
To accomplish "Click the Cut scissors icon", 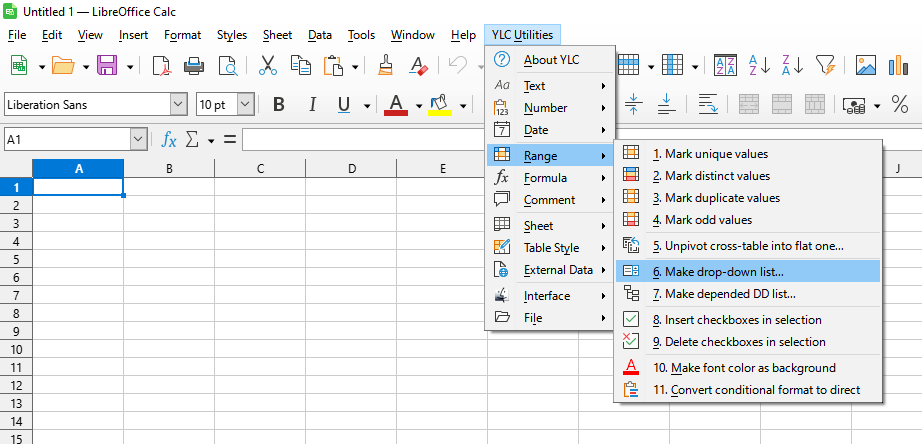I will pos(267,66).
